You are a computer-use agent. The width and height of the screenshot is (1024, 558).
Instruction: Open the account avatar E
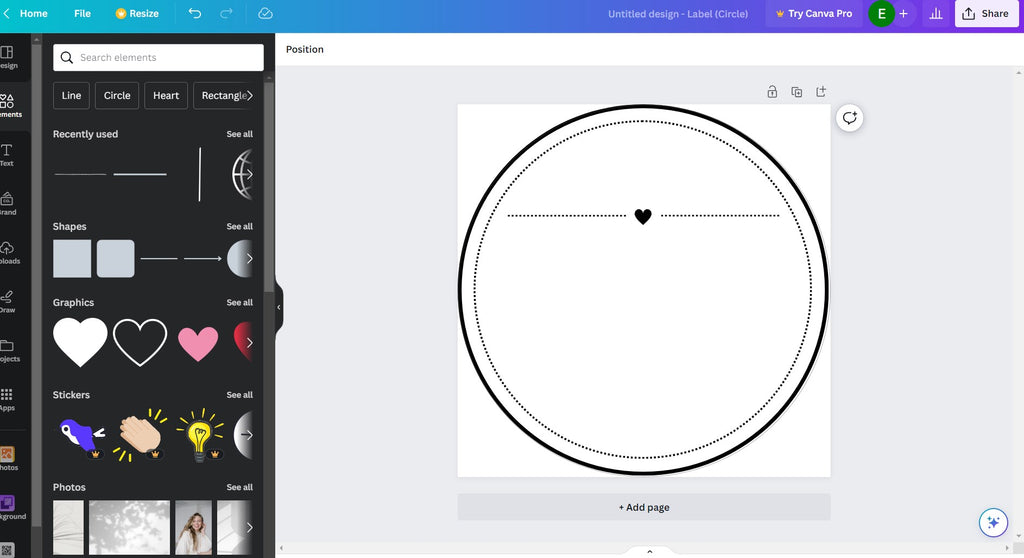pos(881,13)
